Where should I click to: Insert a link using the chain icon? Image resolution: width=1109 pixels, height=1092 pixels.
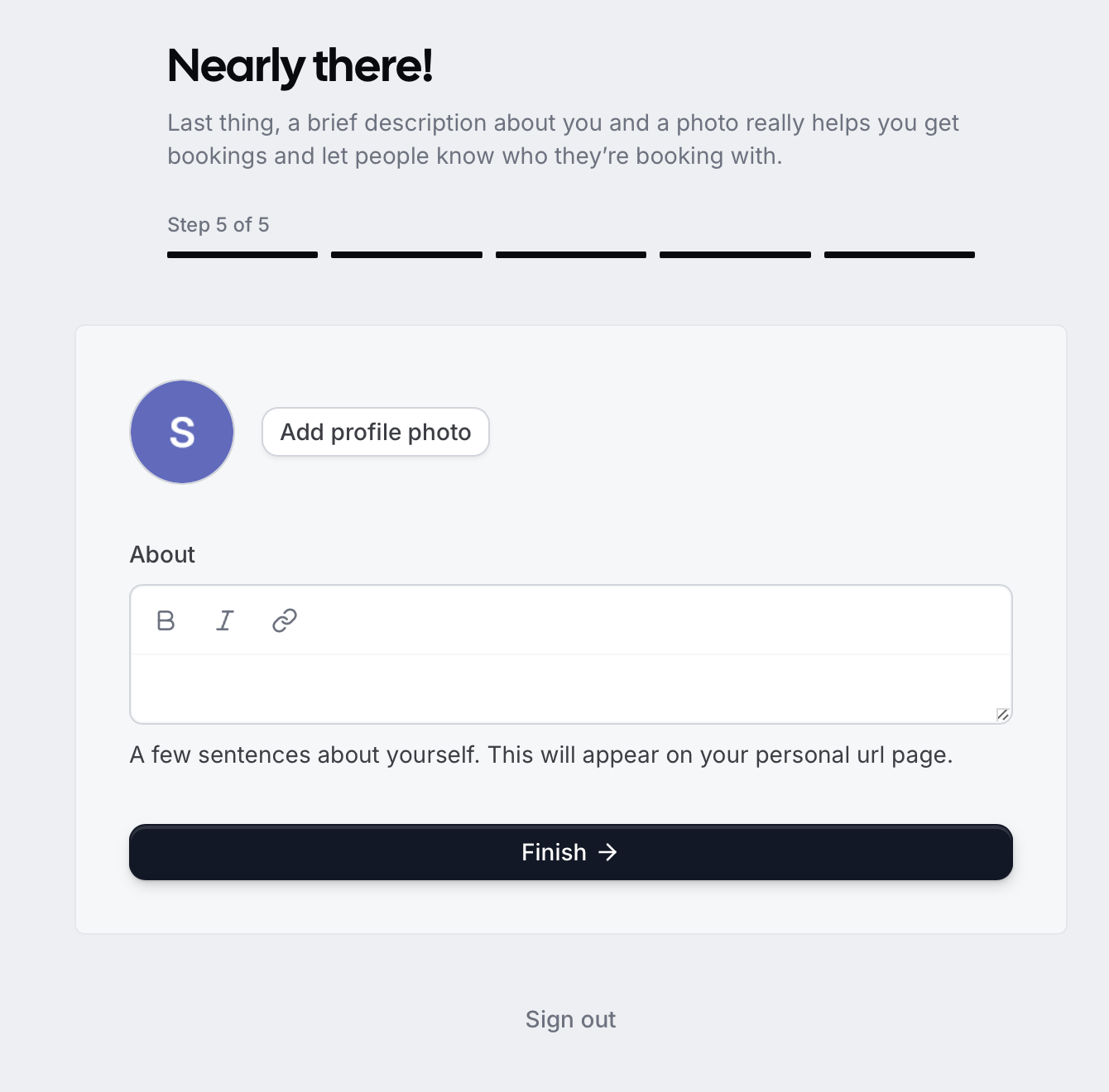[x=285, y=620]
